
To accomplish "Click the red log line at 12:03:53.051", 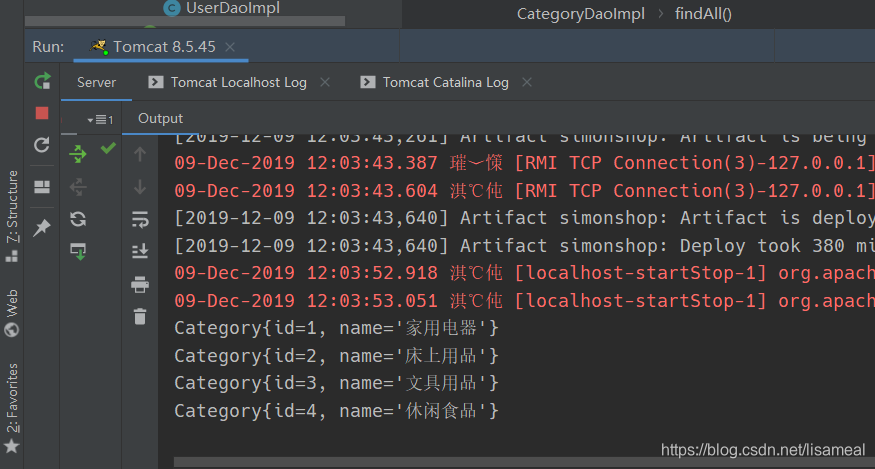I will [525, 301].
